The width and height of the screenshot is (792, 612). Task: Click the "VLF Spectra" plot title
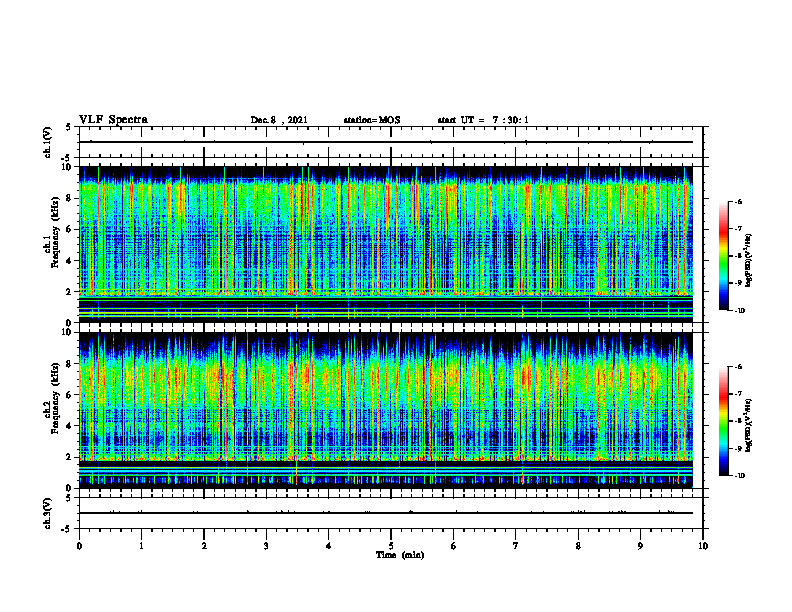click(x=113, y=120)
